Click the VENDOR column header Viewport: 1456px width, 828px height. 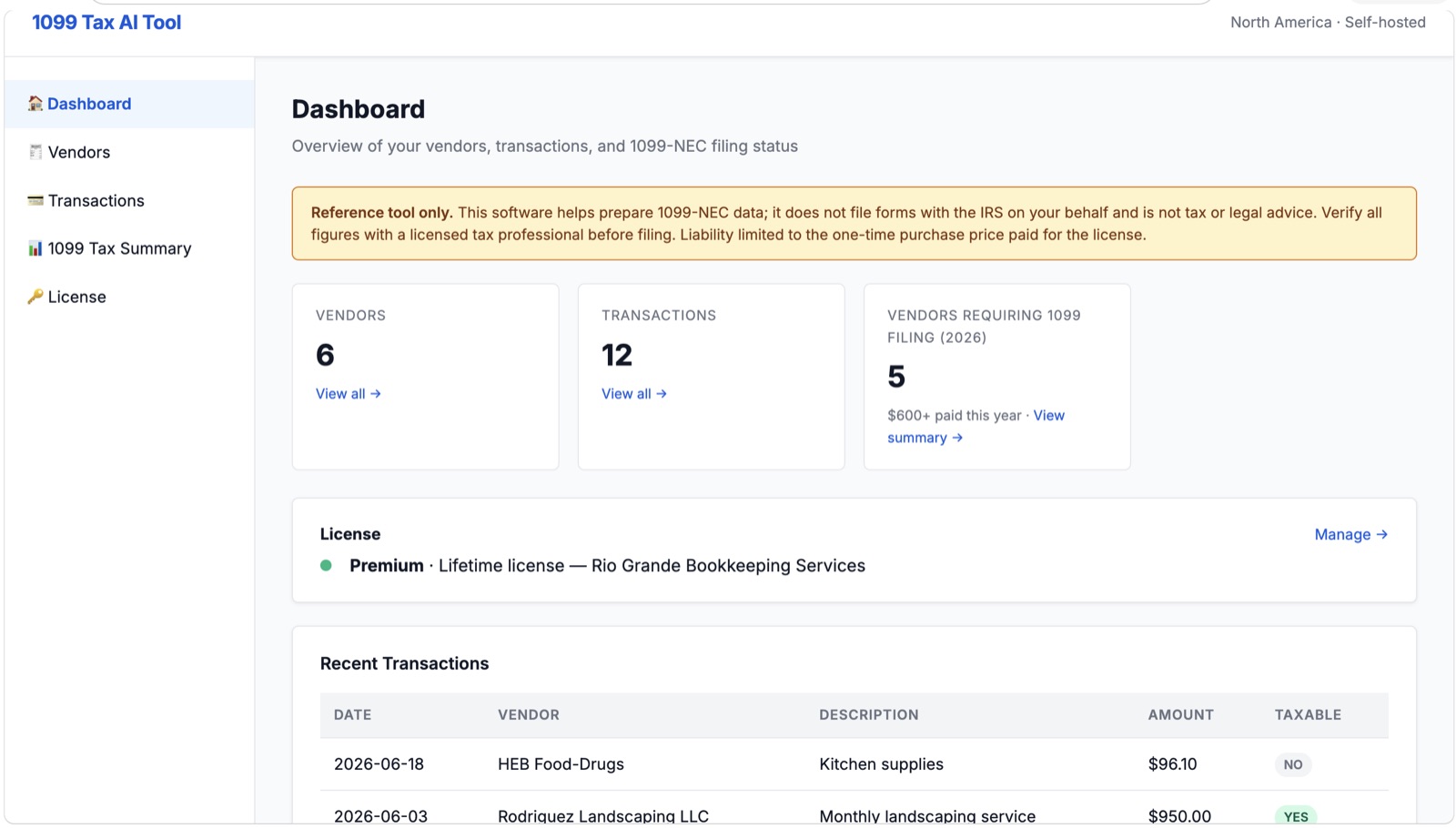pos(529,715)
